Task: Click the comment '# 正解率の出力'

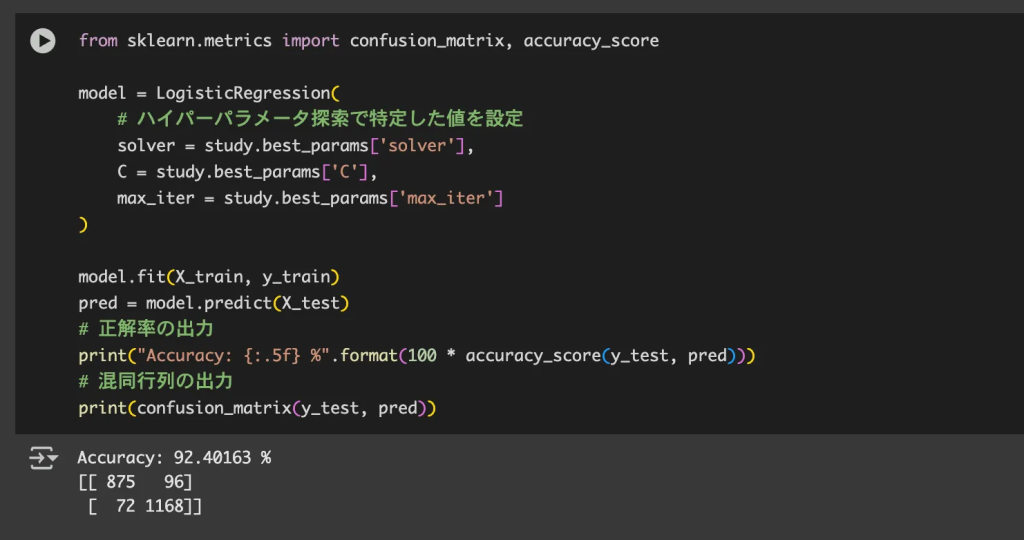Action: tap(146, 328)
